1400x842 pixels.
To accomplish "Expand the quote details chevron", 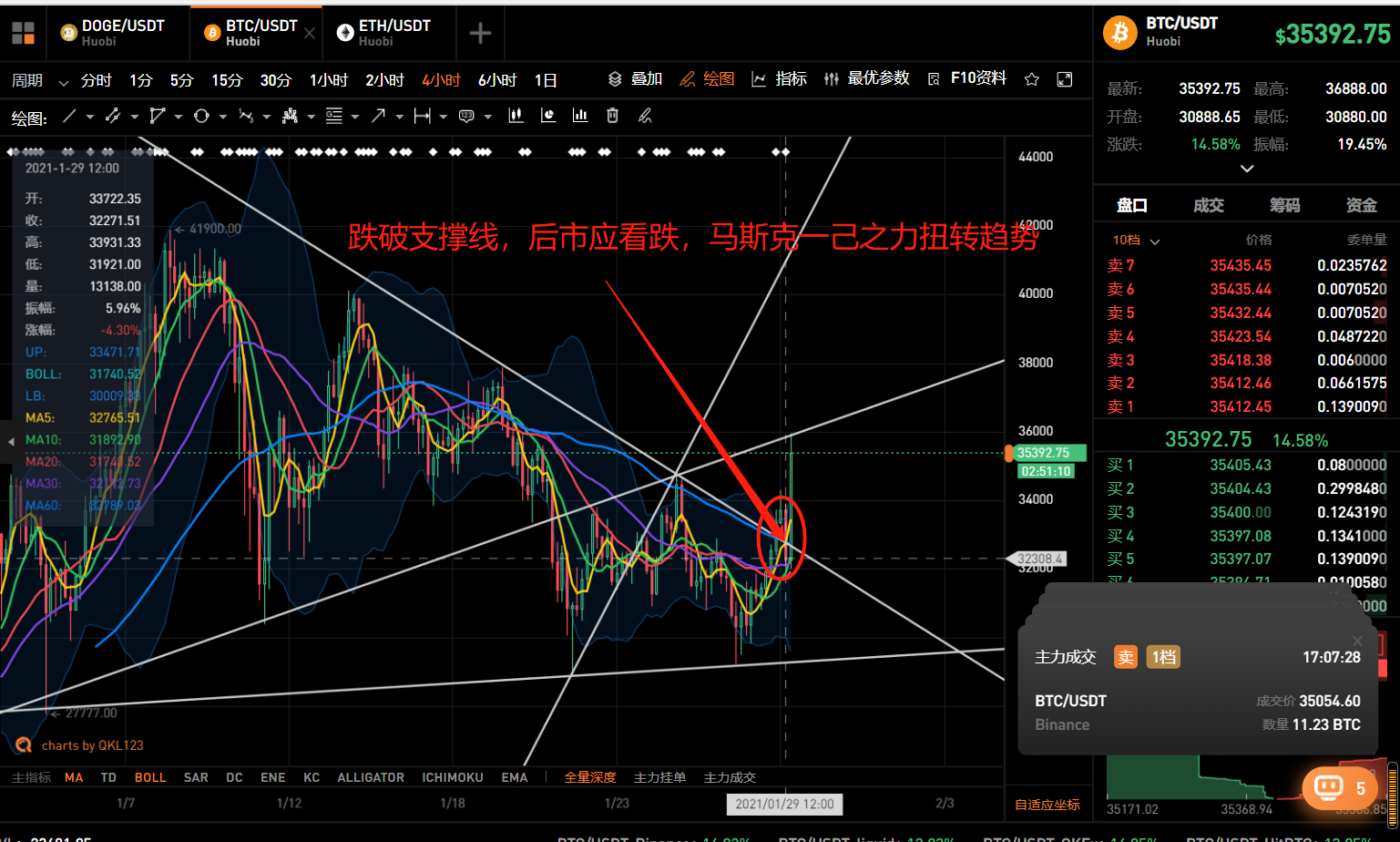I will [x=1247, y=169].
